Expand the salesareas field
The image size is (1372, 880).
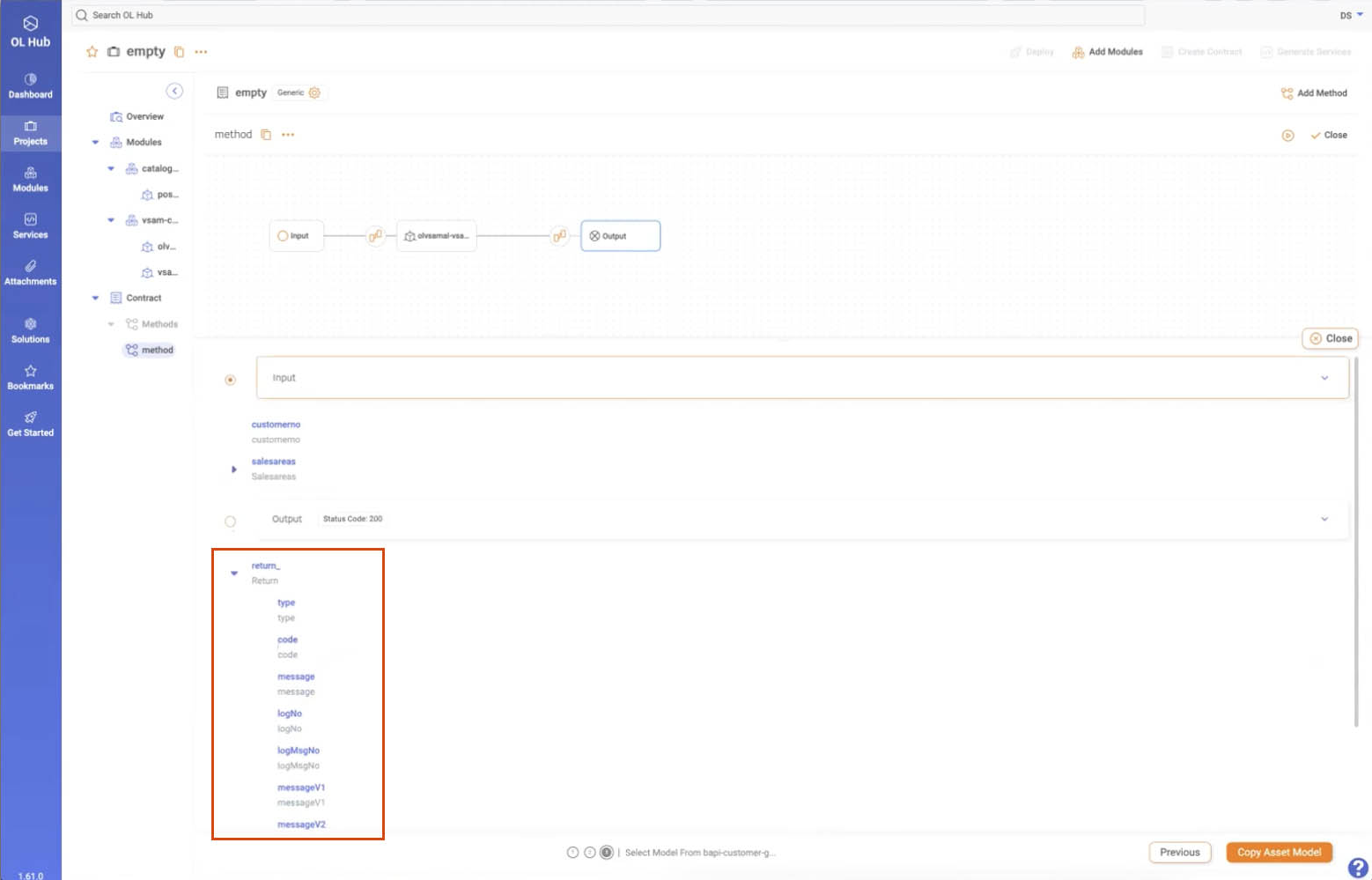tap(233, 470)
